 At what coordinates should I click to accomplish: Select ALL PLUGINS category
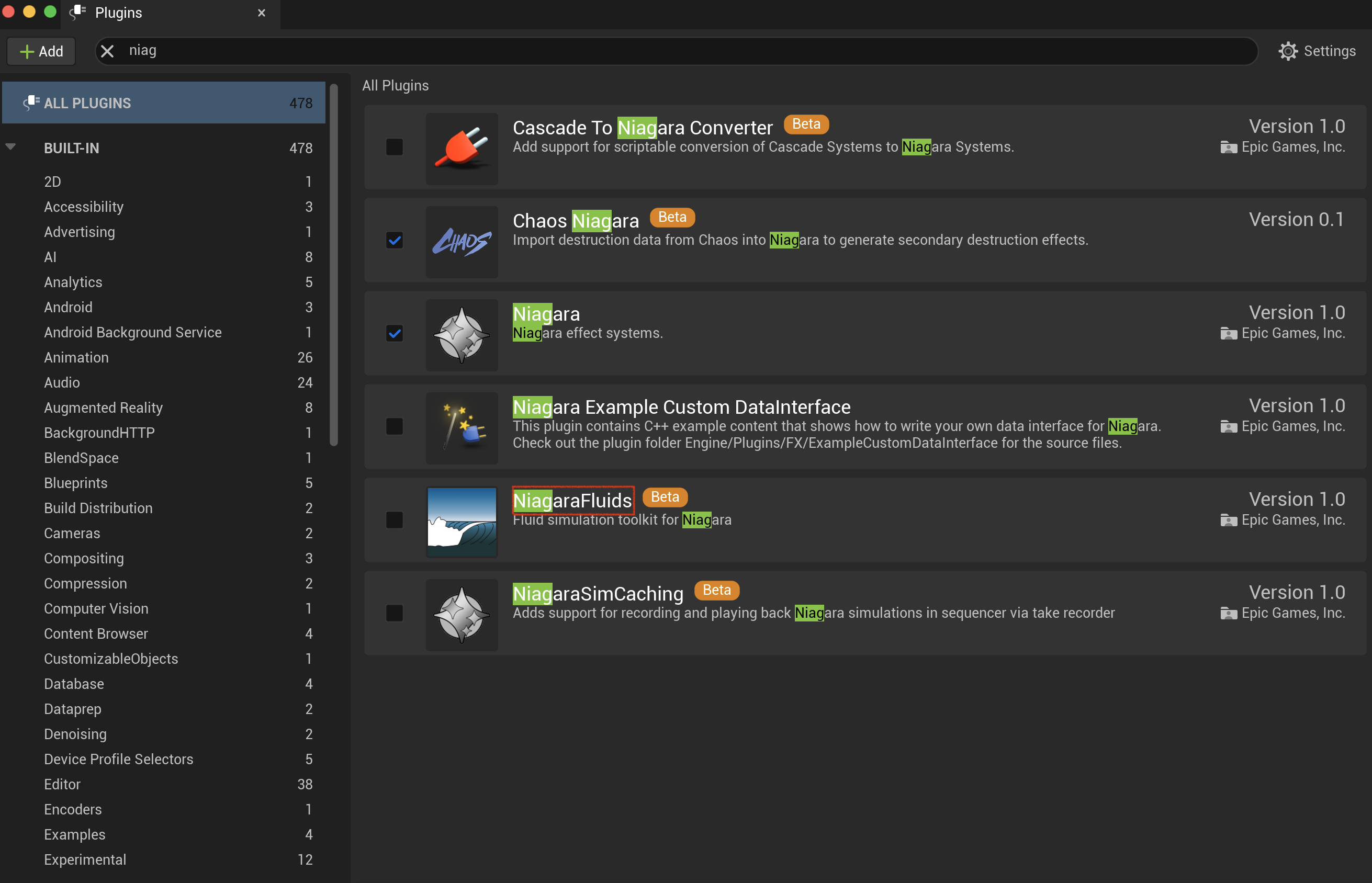[163, 103]
